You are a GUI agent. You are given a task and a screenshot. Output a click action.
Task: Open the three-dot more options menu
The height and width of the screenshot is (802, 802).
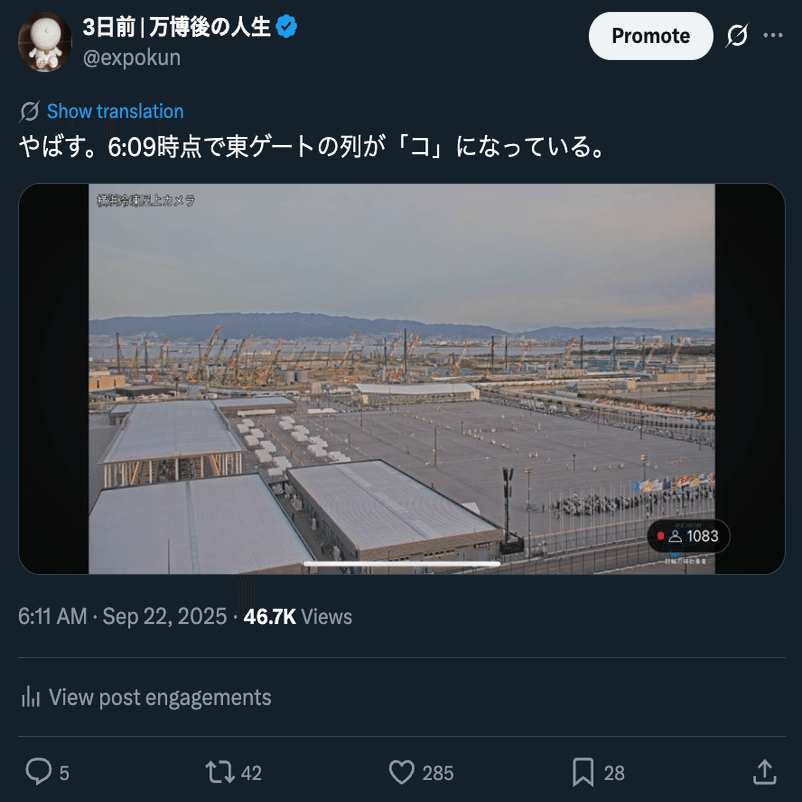(773, 35)
